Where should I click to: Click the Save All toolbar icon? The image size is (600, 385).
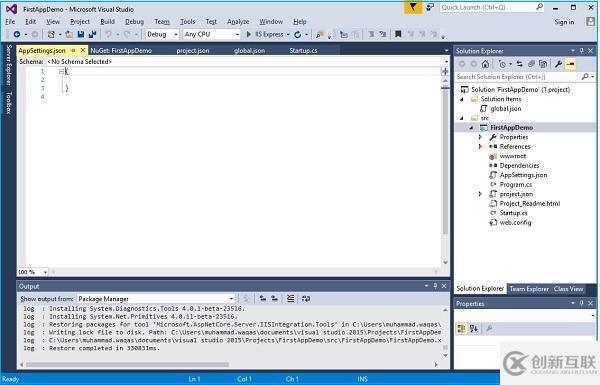92,34
